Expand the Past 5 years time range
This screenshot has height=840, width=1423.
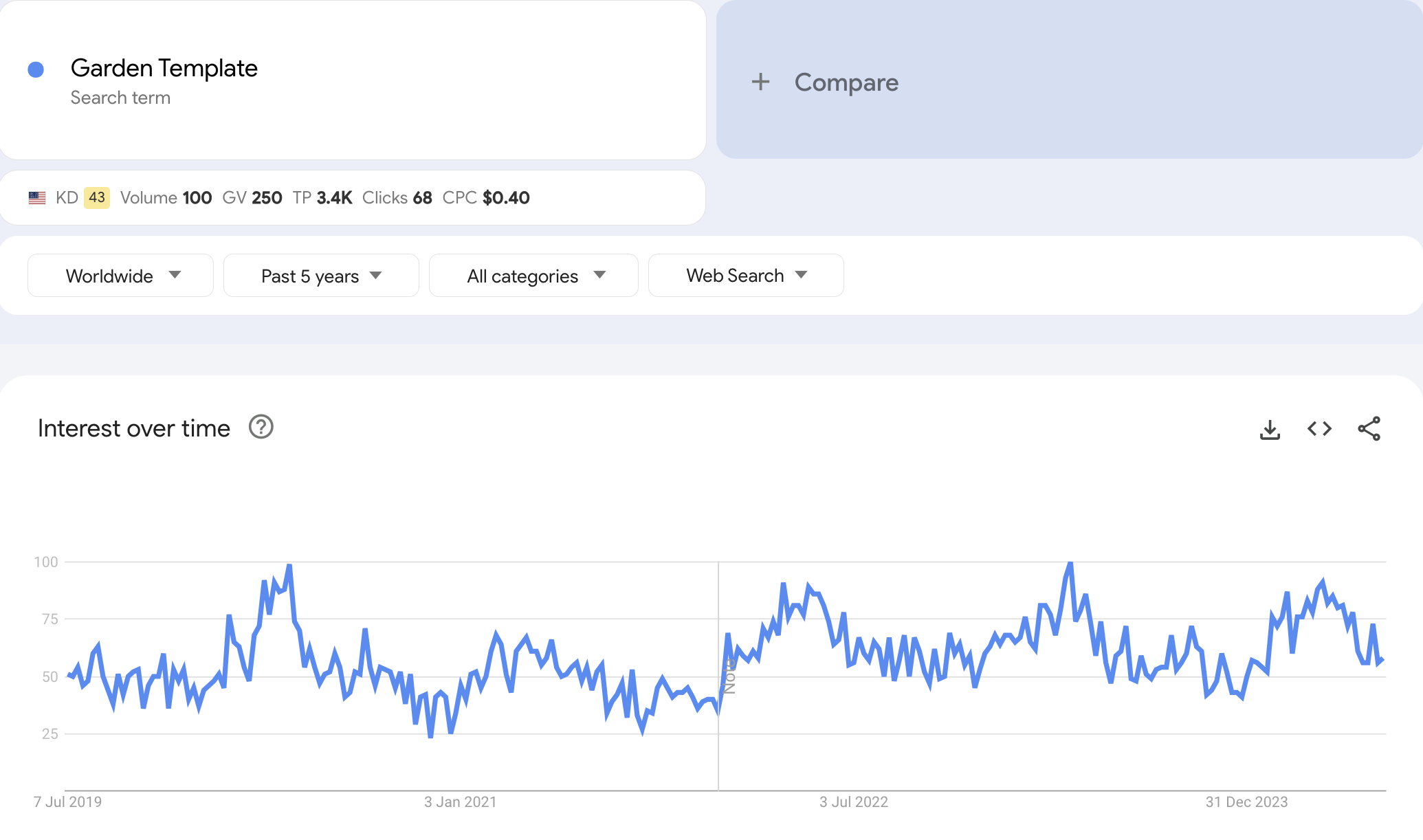coord(321,276)
